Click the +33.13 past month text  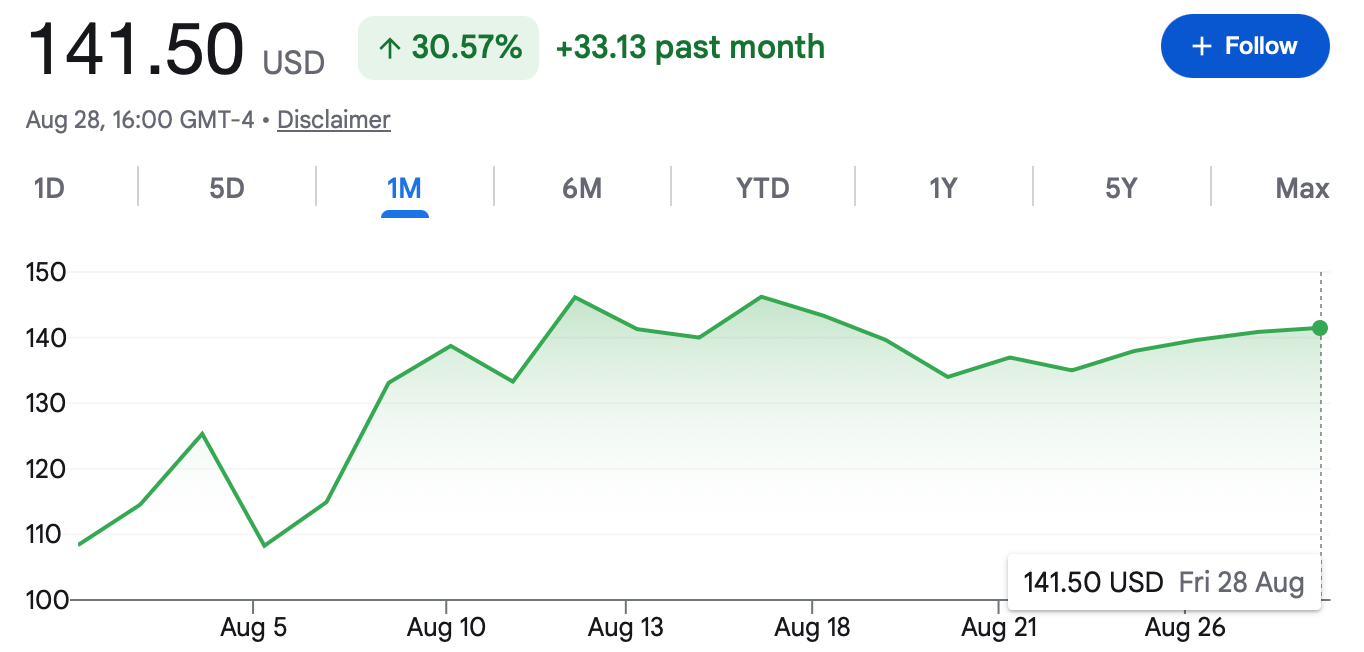click(690, 47)
